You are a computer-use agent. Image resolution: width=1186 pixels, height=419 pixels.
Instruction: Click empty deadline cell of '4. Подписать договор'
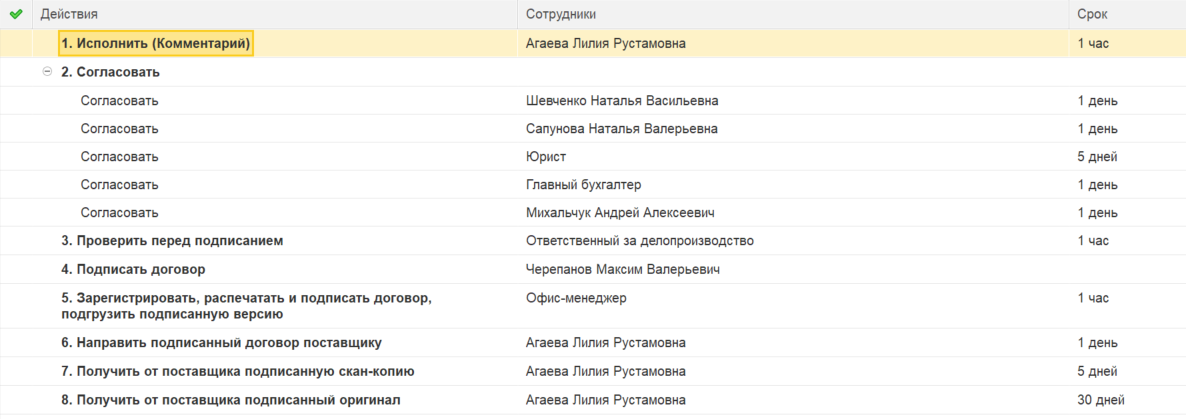coord(1127,269)
